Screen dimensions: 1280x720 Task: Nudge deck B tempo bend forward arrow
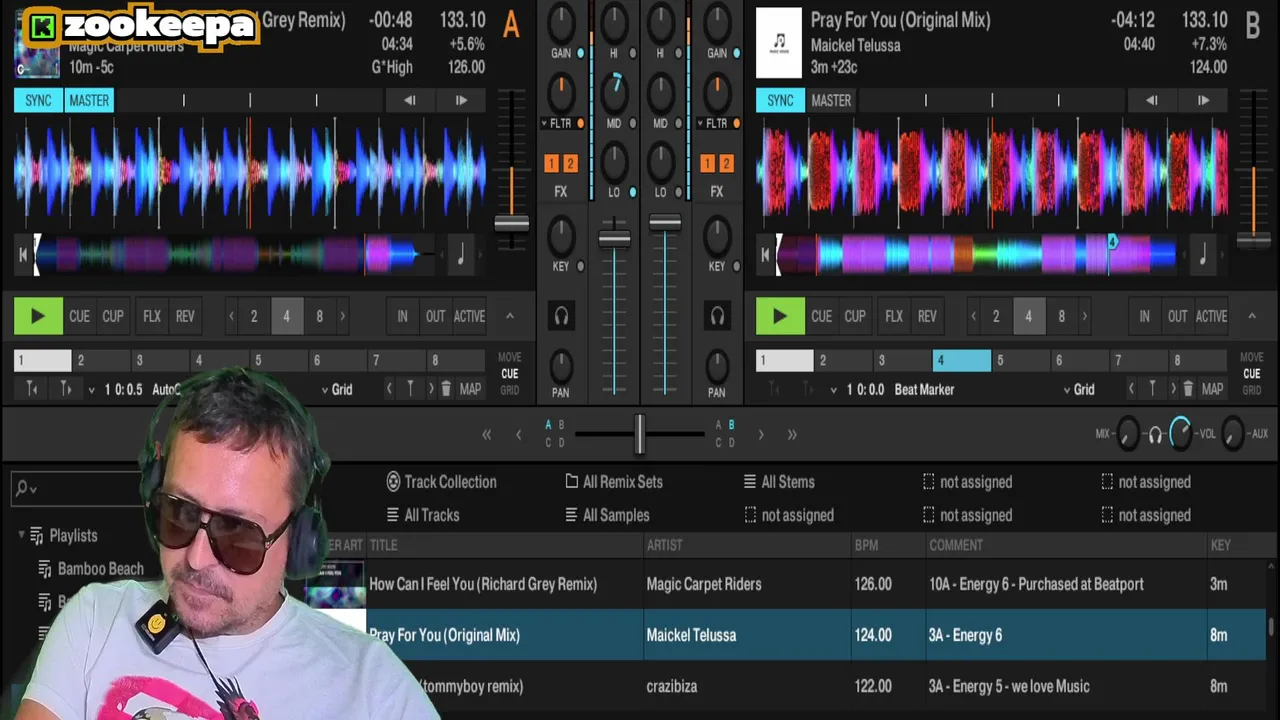1203,100
